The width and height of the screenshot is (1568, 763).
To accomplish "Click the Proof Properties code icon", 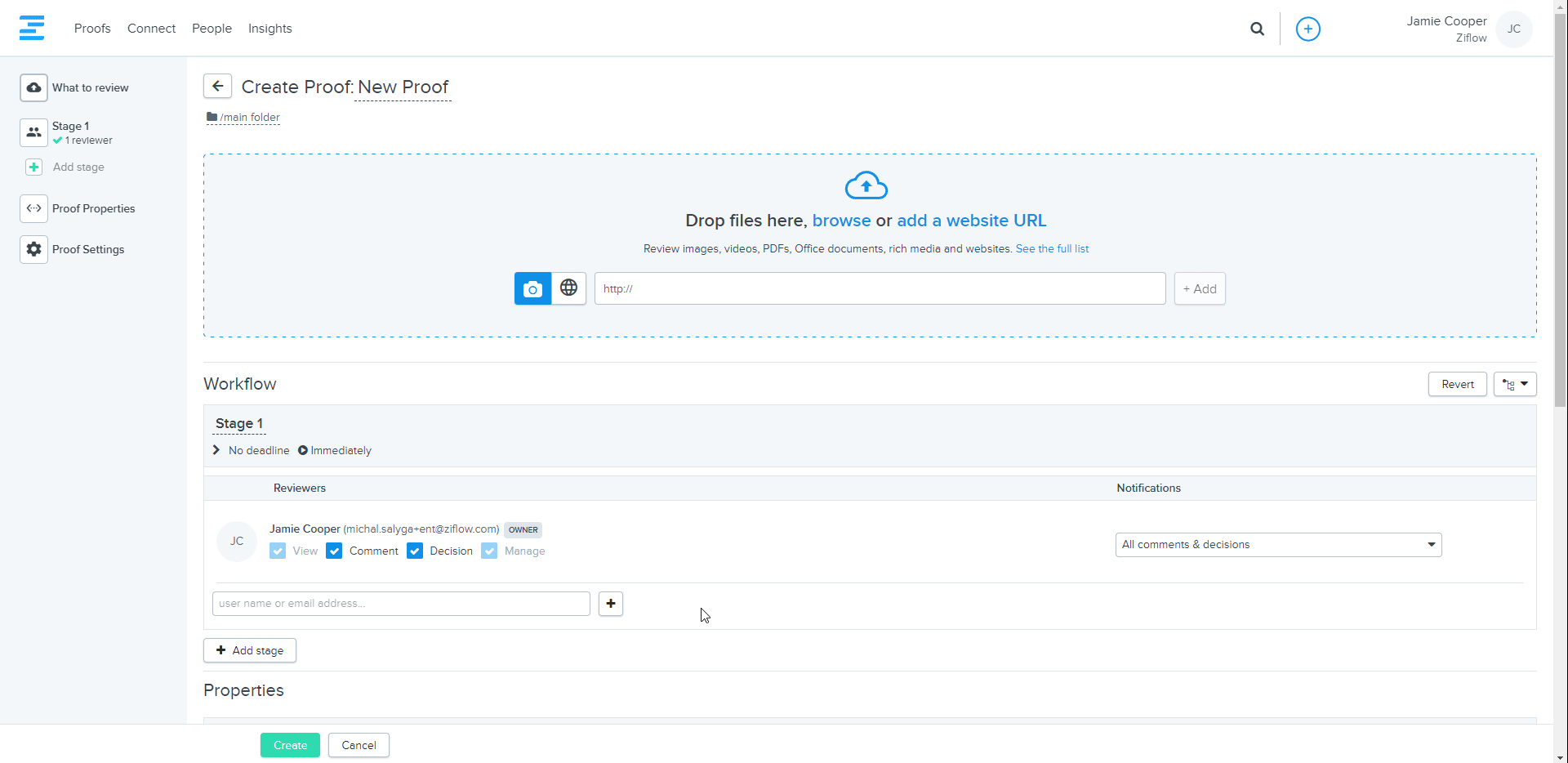I will click(x=33, y=208).
